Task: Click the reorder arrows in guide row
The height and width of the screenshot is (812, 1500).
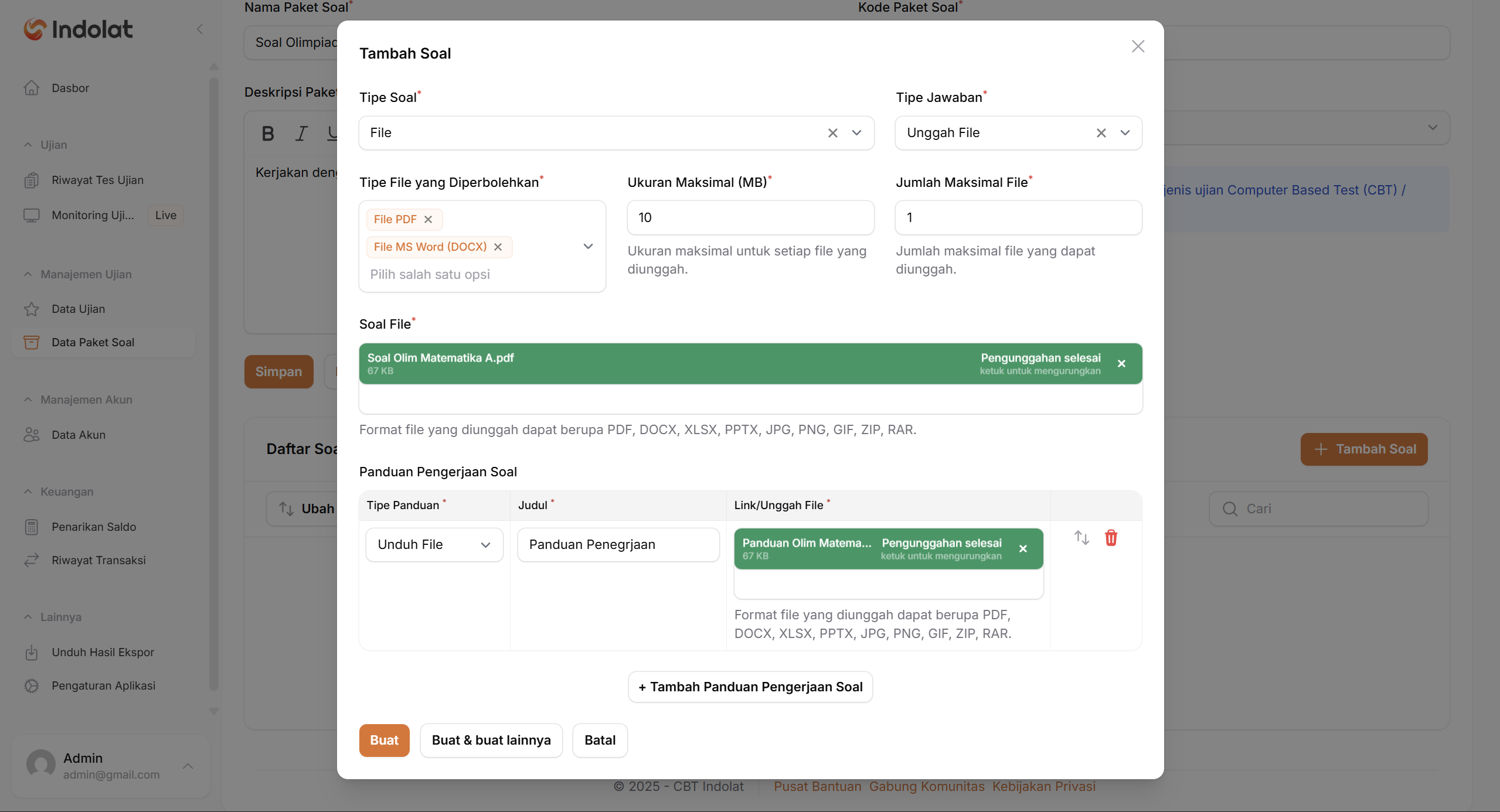Action: [x=1081, y=538]
